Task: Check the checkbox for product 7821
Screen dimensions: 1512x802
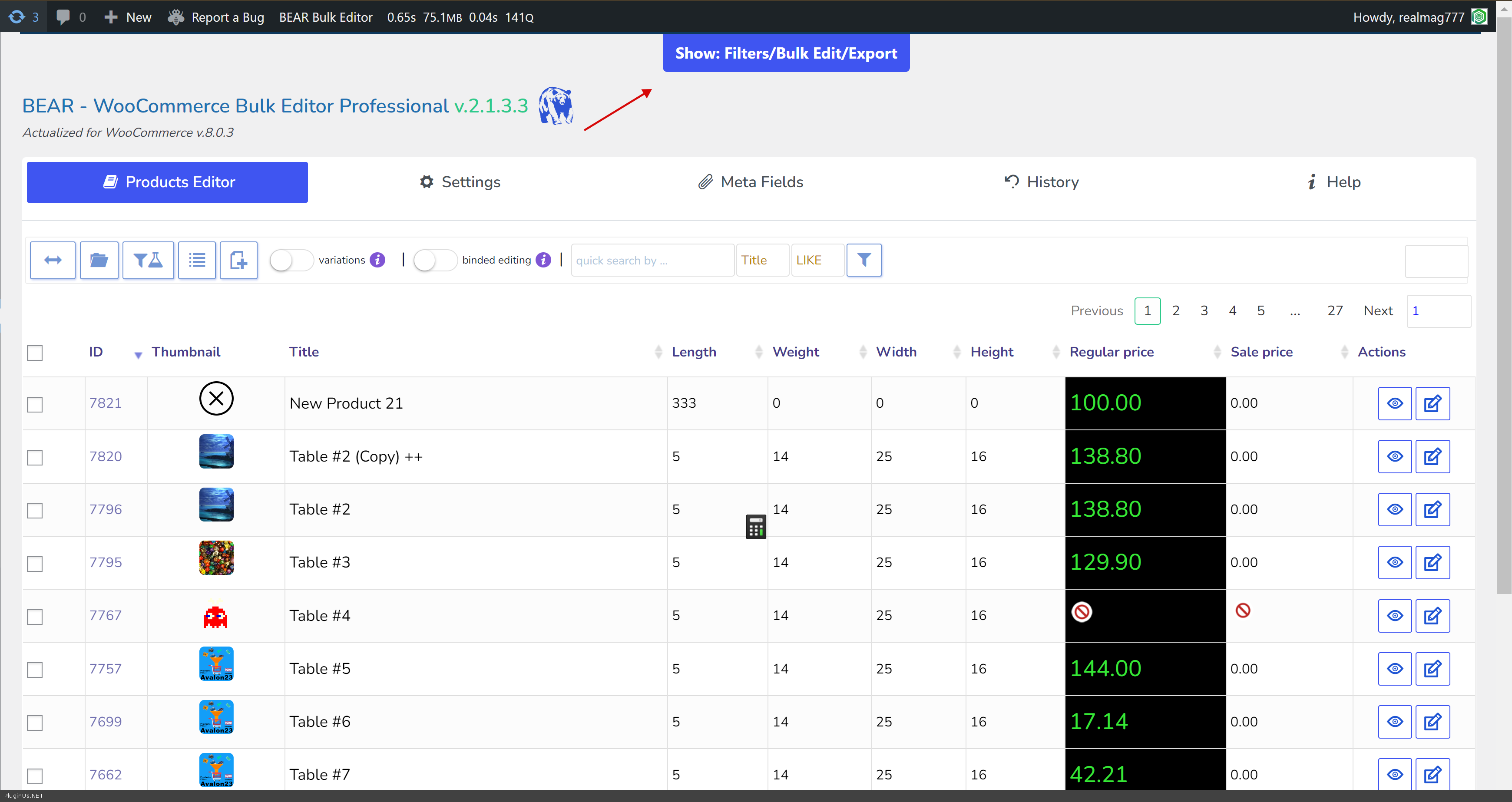Action: (35, 404)
